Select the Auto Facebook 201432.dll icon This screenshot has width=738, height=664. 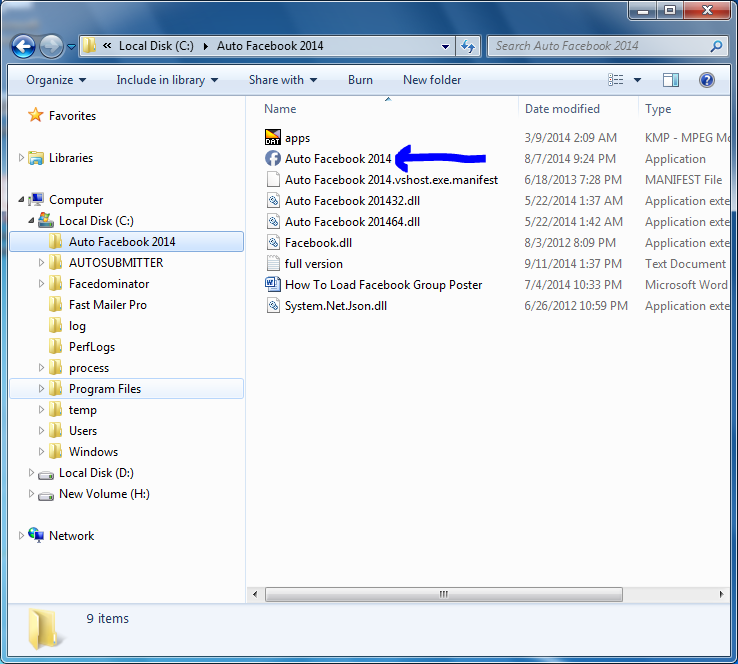[x=273, y=200]
